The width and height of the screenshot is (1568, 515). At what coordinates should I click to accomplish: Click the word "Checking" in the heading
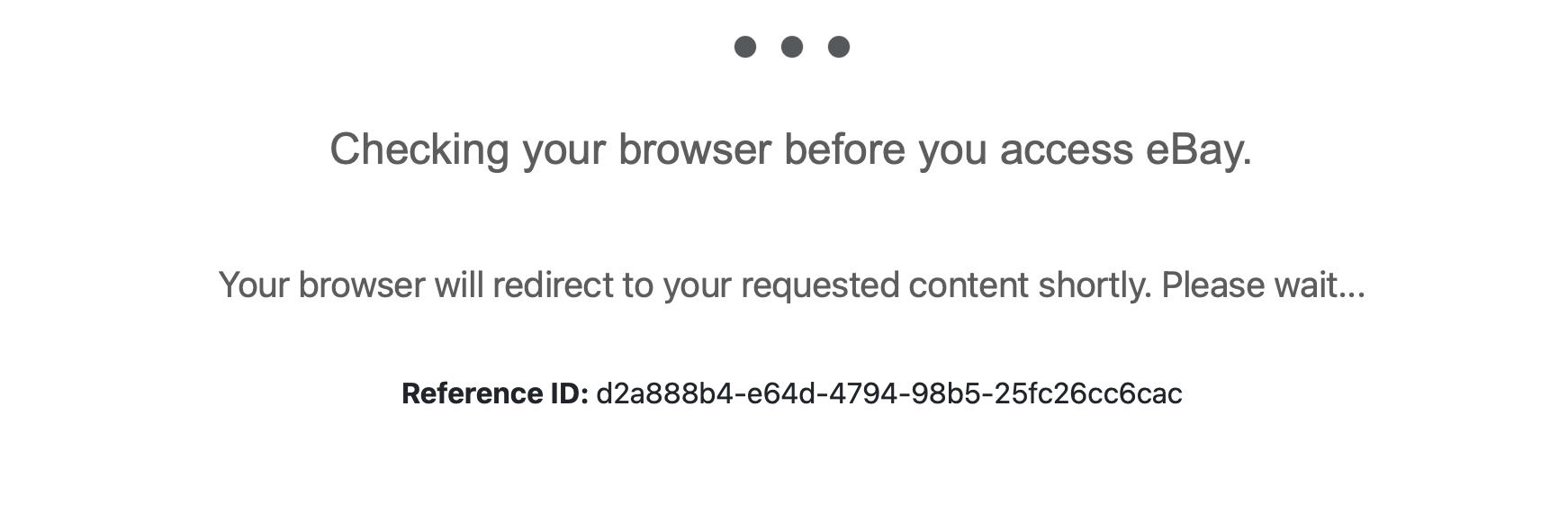tap(419, 149)
